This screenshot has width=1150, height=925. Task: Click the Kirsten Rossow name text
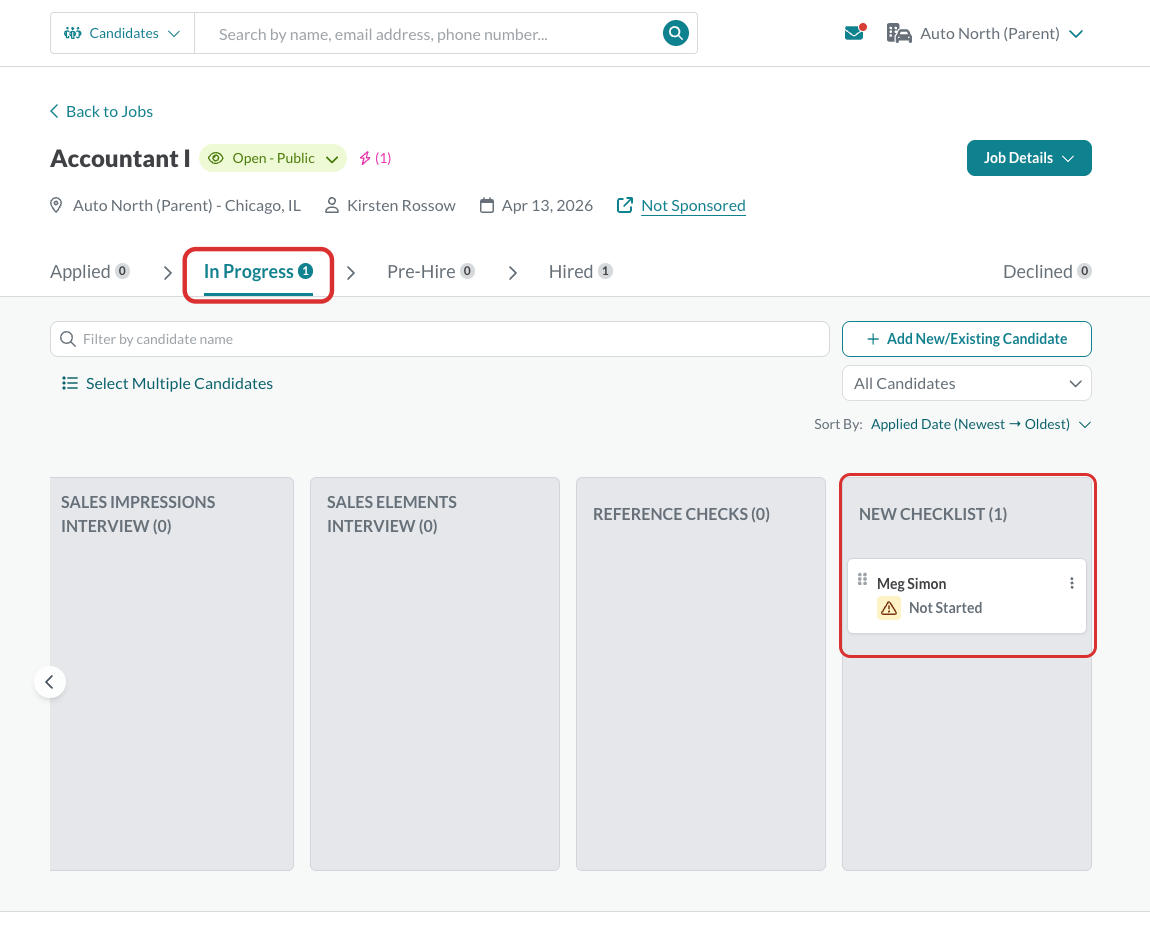(401, 205)
